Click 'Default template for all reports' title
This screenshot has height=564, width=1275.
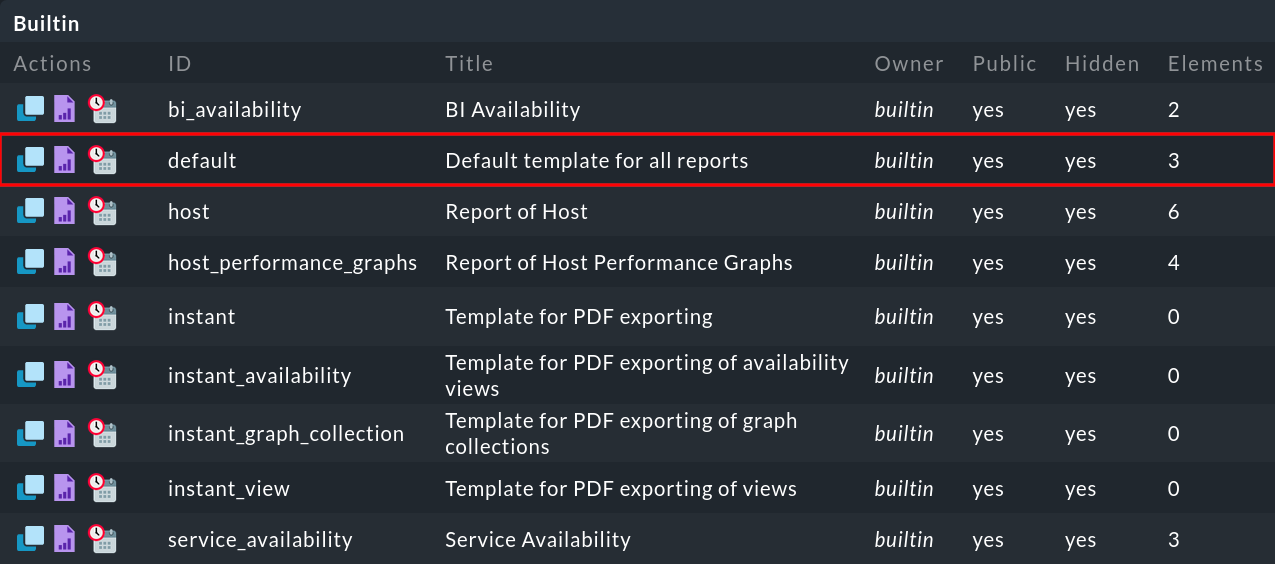(x=597, y=161)
